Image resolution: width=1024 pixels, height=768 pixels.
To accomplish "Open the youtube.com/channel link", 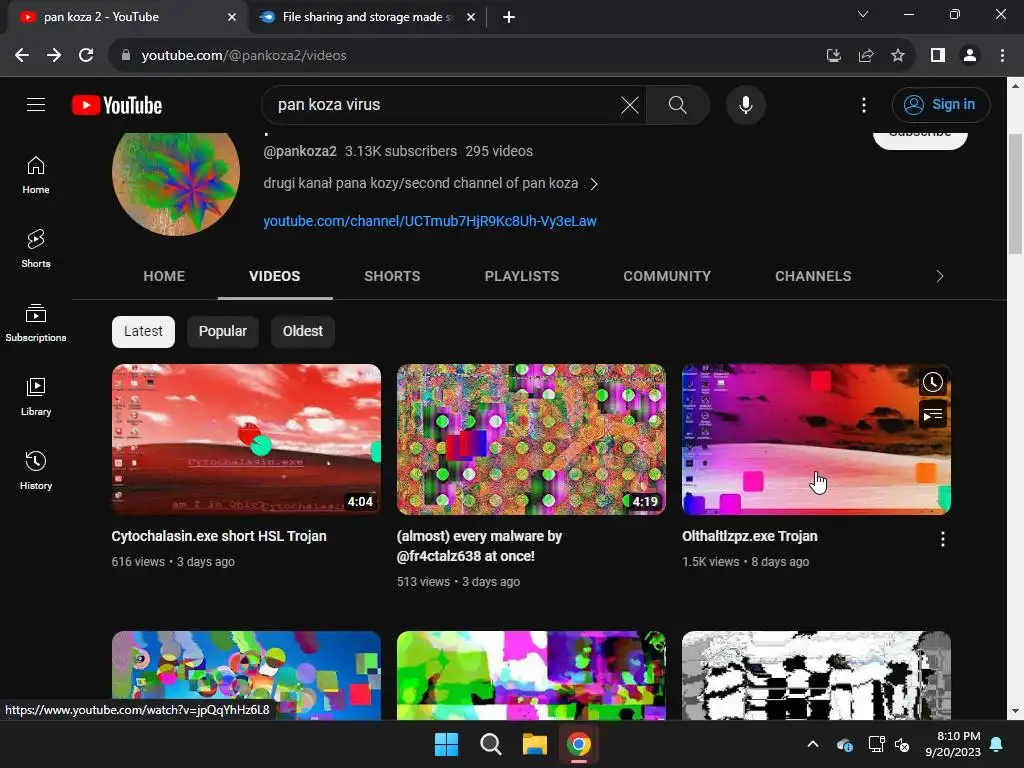I will tap(430, 221).
